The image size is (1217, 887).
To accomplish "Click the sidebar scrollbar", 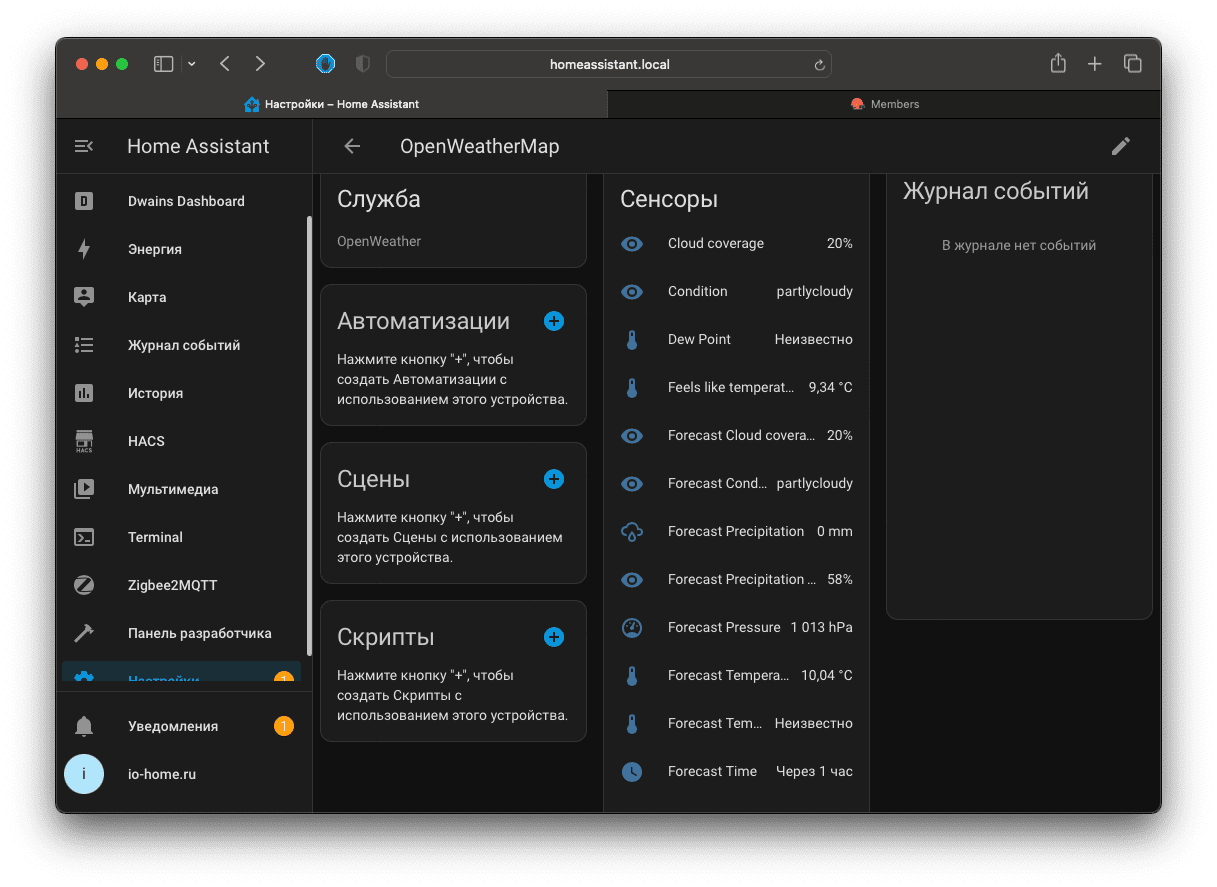I will (309, 435).
